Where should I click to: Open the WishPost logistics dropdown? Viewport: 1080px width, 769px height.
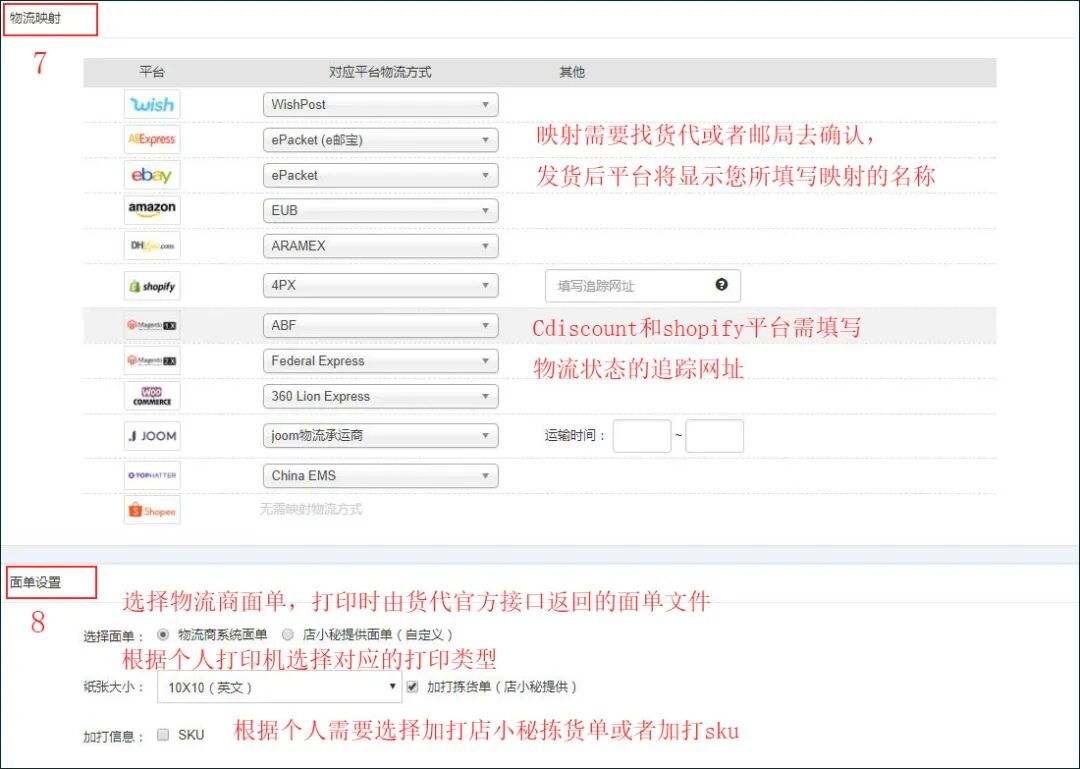(x=380, y=104)
